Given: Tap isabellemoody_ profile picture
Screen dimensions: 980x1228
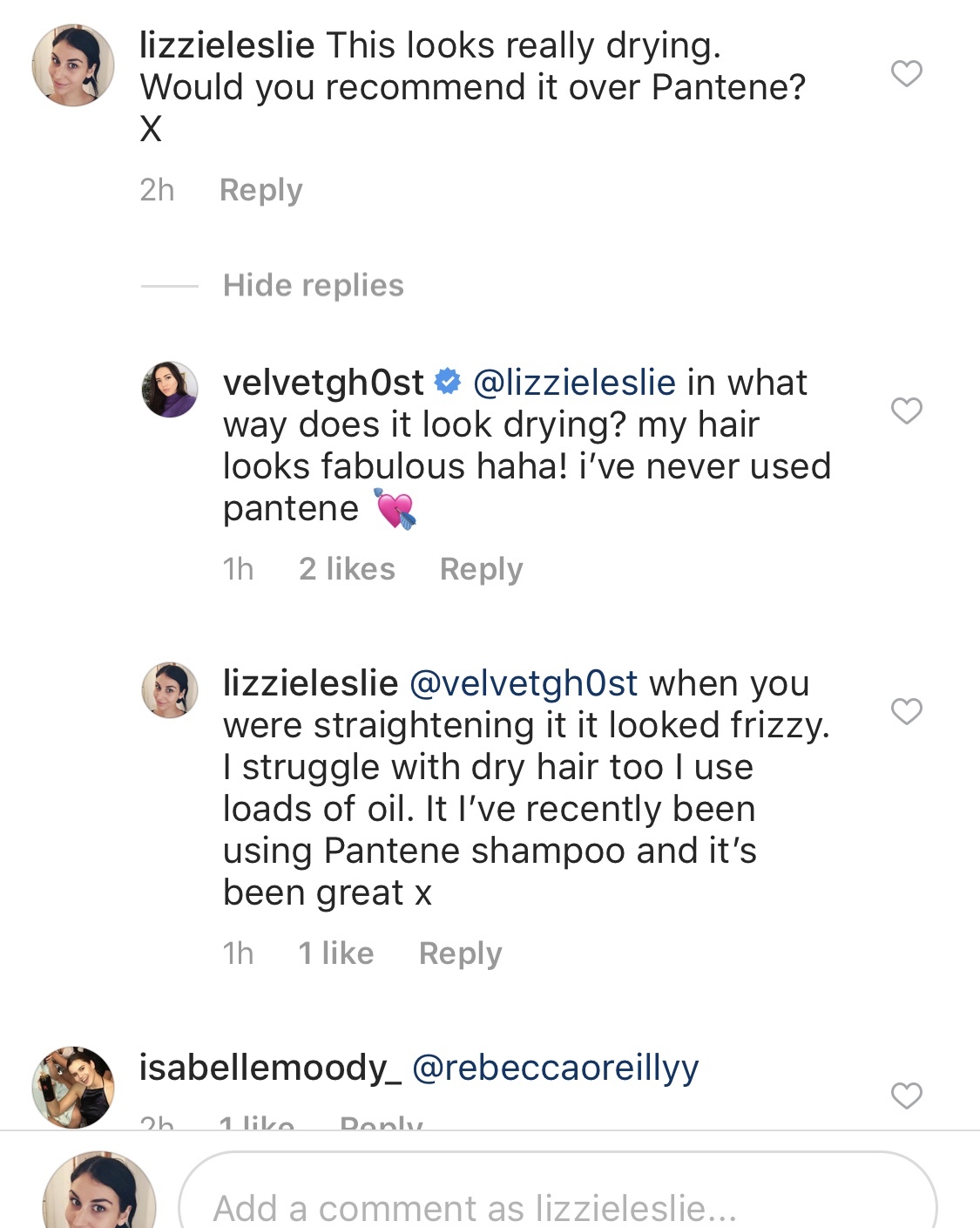Looking at the screenshot, I should (73, 1087).
